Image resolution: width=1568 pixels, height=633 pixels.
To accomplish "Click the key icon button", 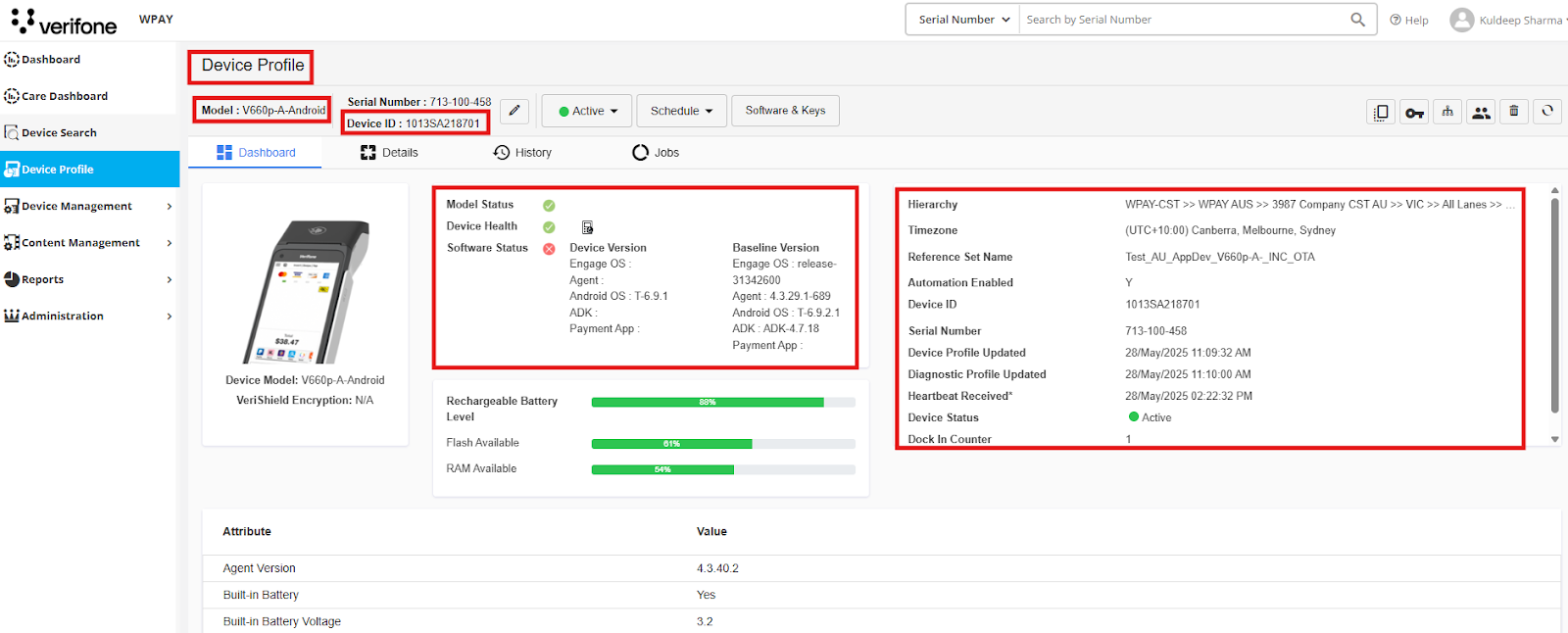I will coord(1414,112).
